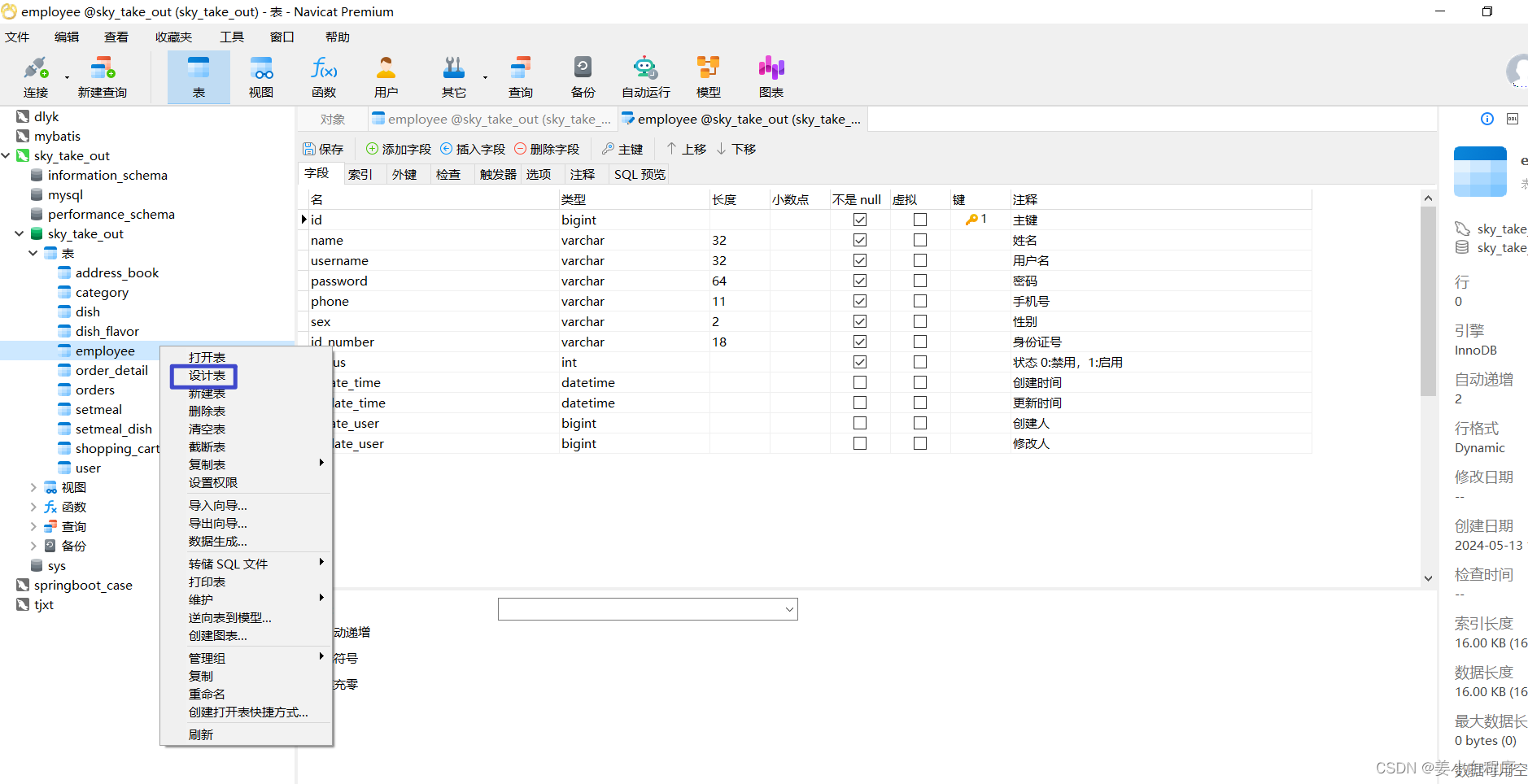Image resolution: width=1528 pixels, height=784 pixels.
Task: Switch to the SQL预览 tab
Action: click(x=638, y=173)
